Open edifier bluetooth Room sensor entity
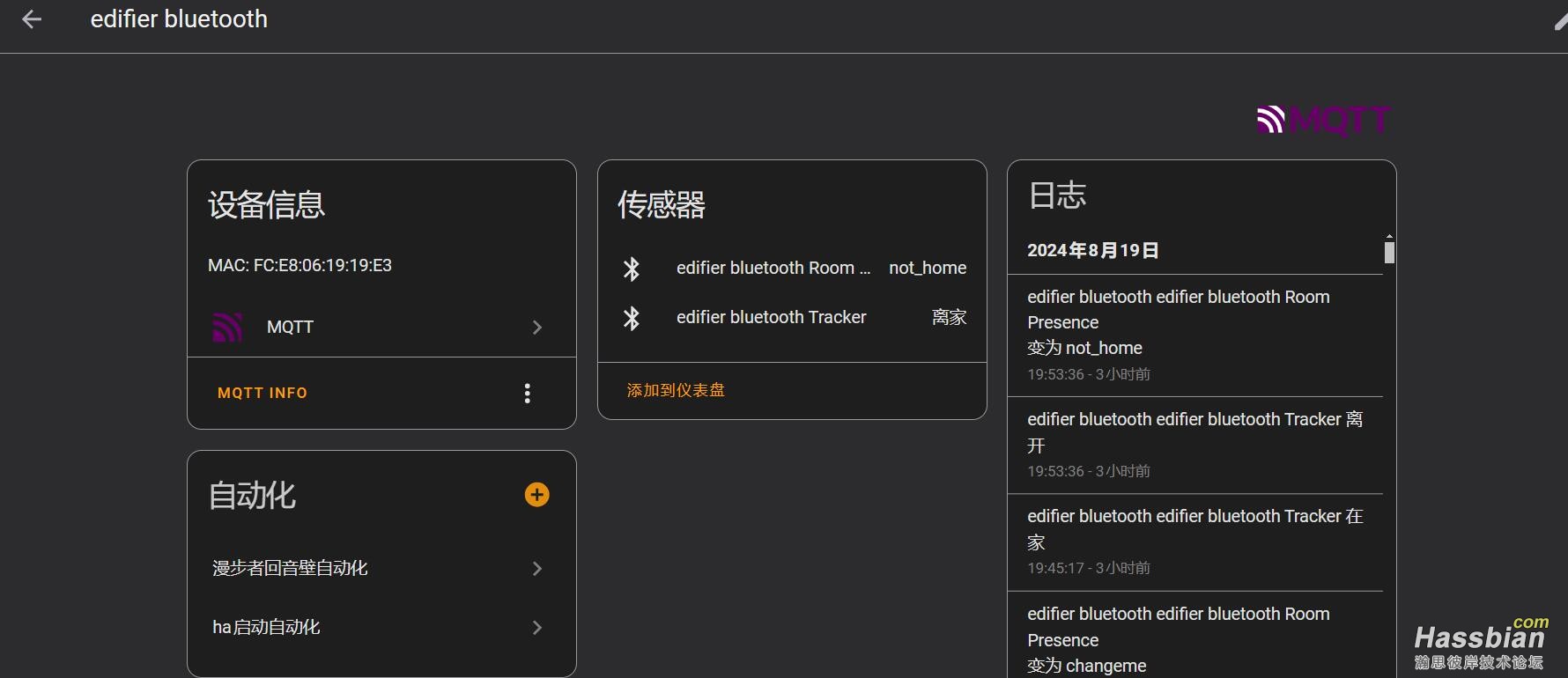1568x678 pixels. click(773, 268)
